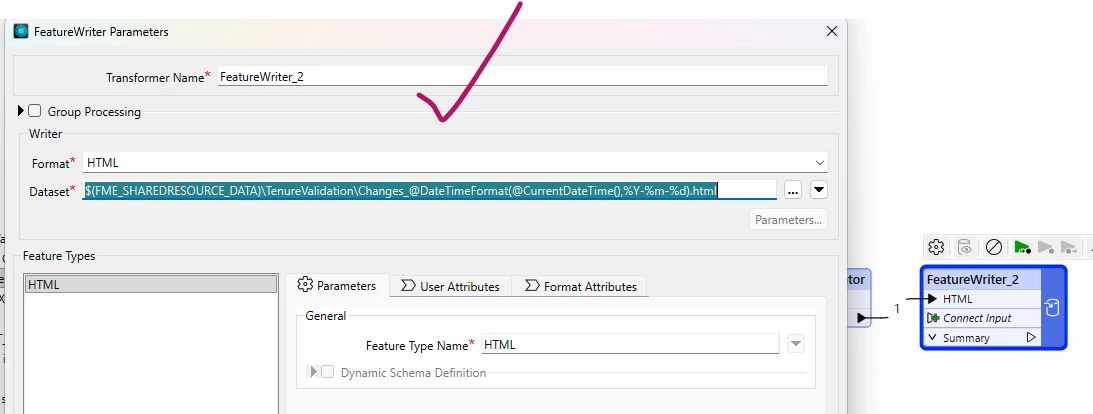Screen dimensions: 1093x414
Task: Switch to the Format Attributes tab
Action: point(580,286)
